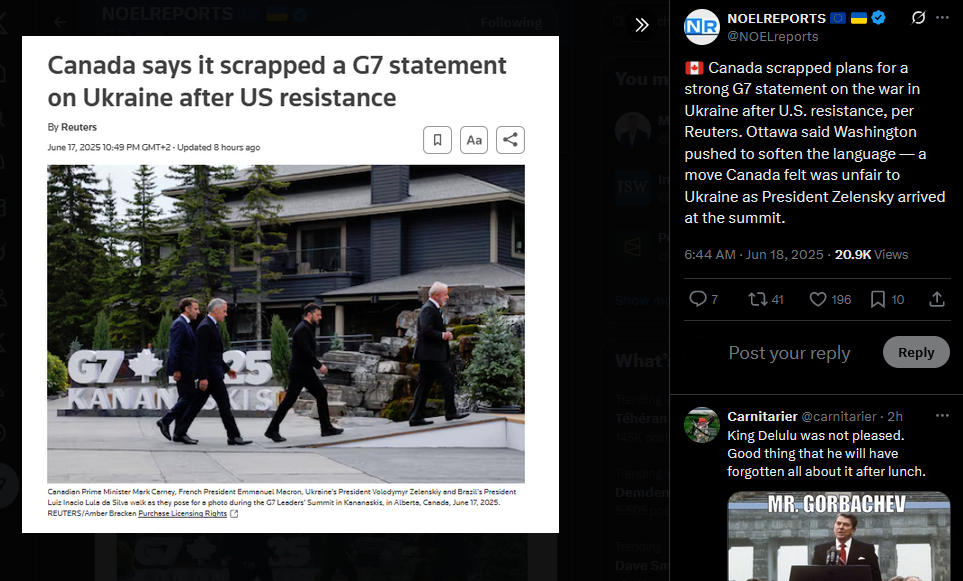Open the three-dot more menu on NOELREPORTS post

(x=942, y=18)
